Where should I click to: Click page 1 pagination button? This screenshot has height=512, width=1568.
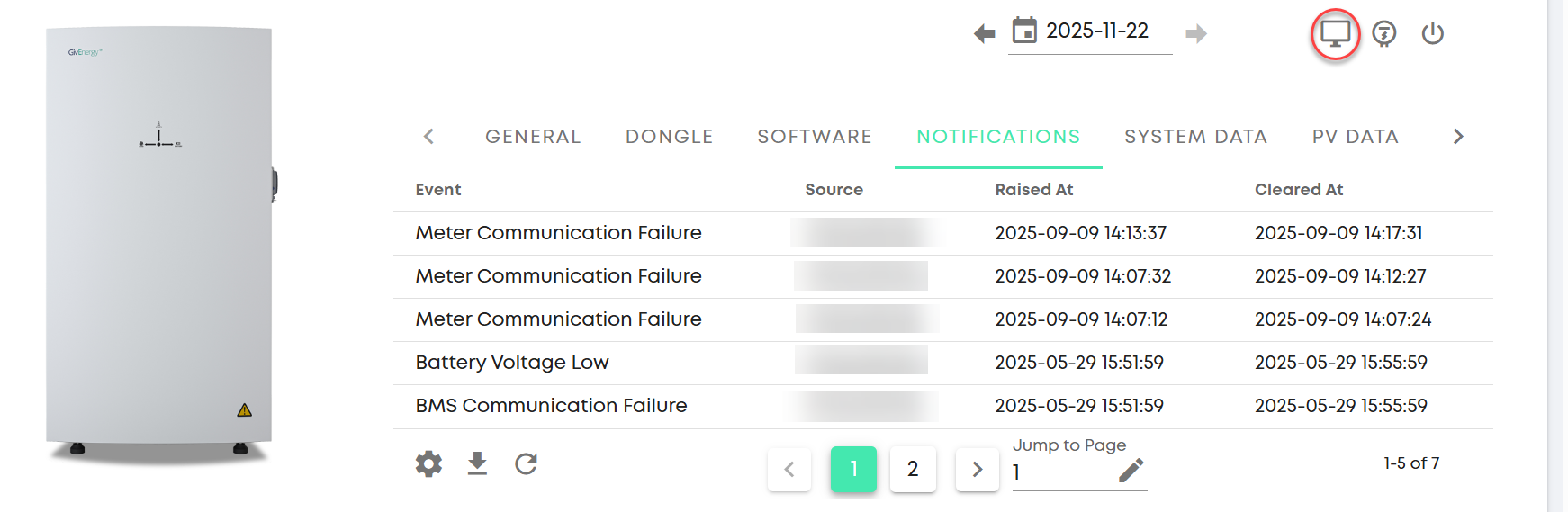(x=853, y=470)
